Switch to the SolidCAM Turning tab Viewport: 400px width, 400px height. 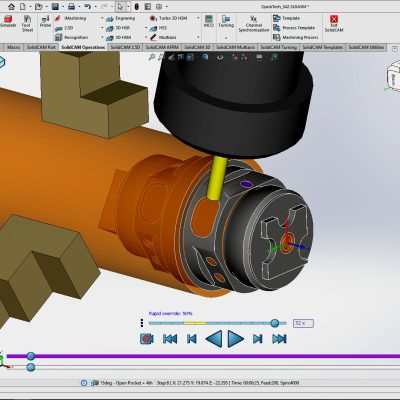279,47
